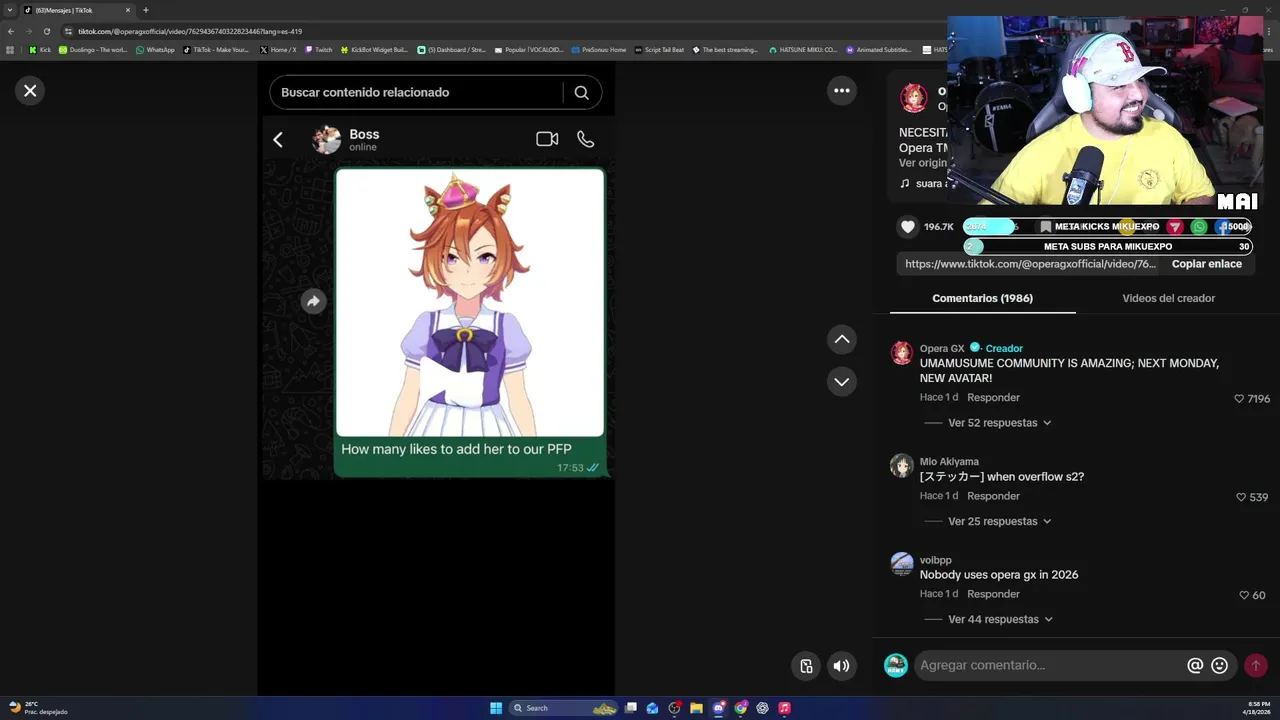
Task: Click Responder on the Opera GX comment
Action: tap(993, 398)
